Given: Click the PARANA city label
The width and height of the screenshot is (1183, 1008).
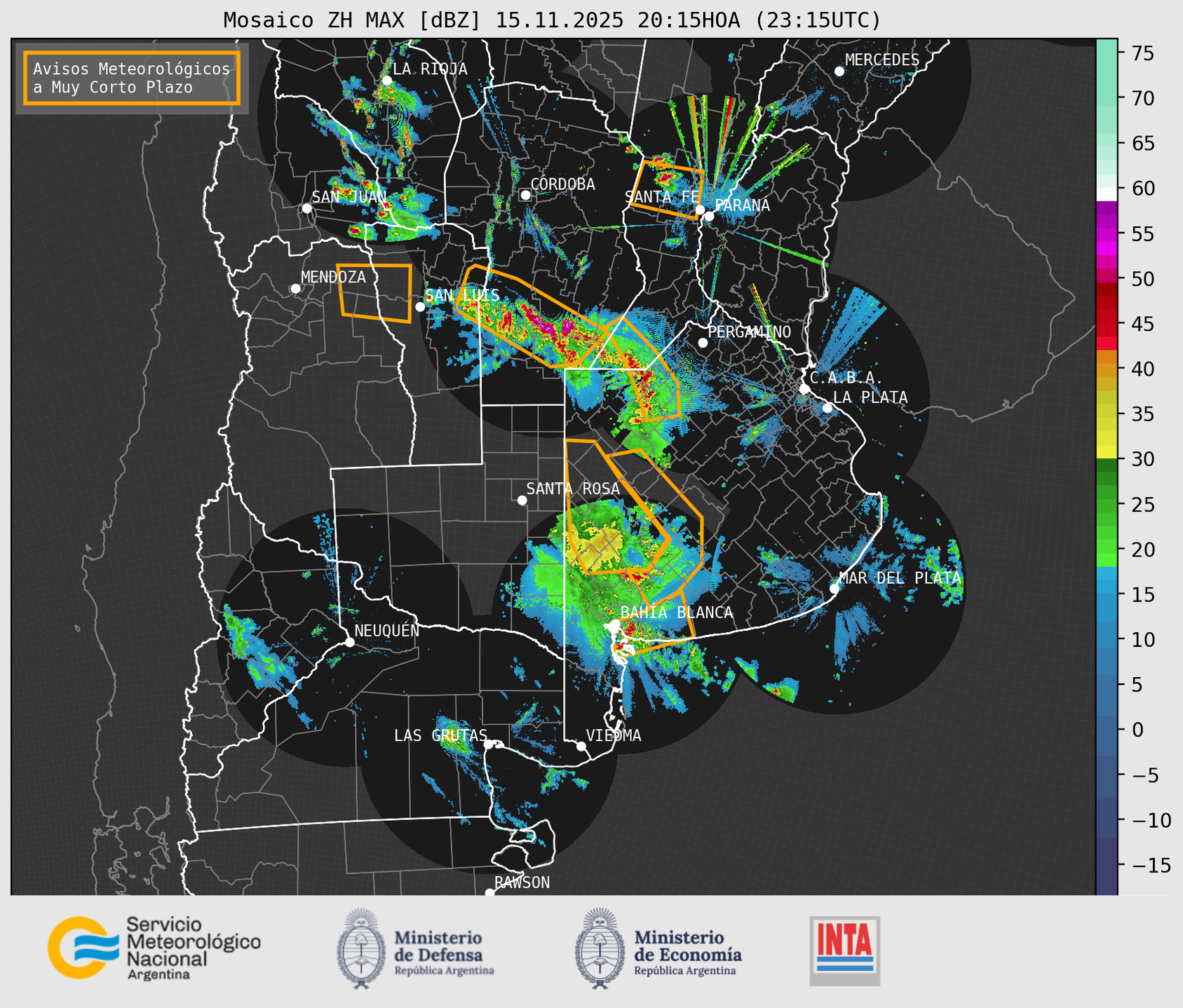Looking at the screenshot, I should [742, 205].
